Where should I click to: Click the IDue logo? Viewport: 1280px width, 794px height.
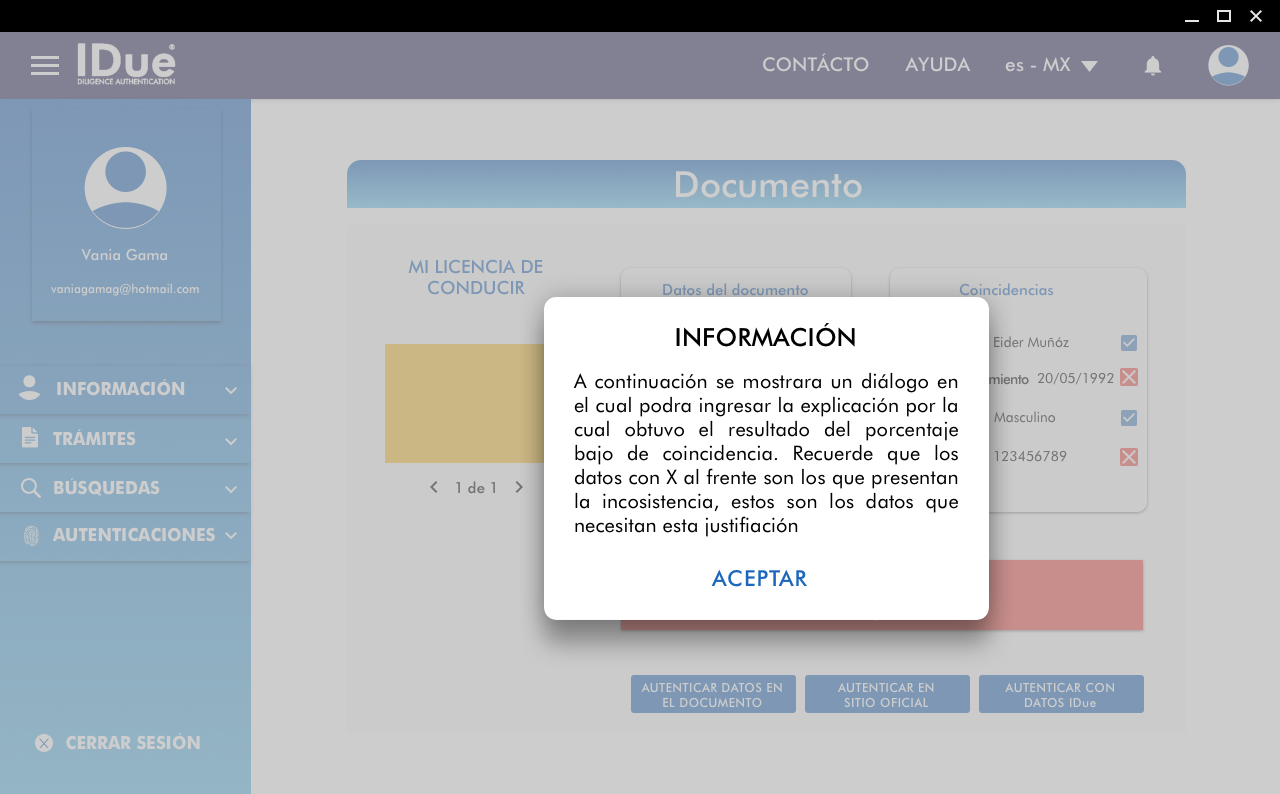coord(126,64)
